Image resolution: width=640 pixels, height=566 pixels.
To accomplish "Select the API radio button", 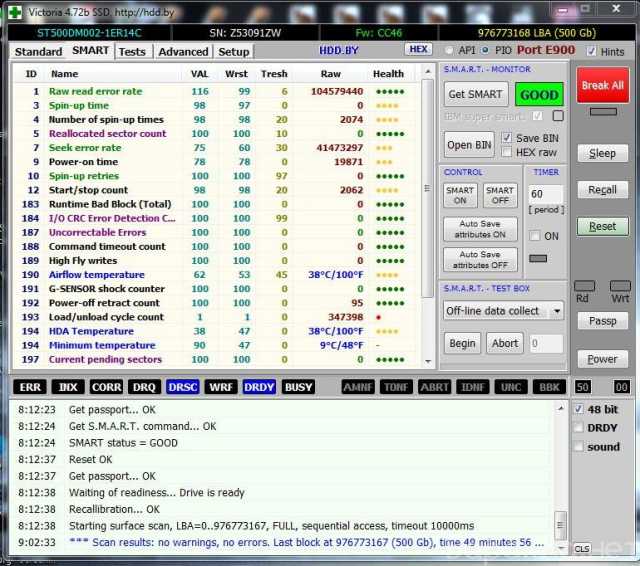I will (x=448, y=51).
